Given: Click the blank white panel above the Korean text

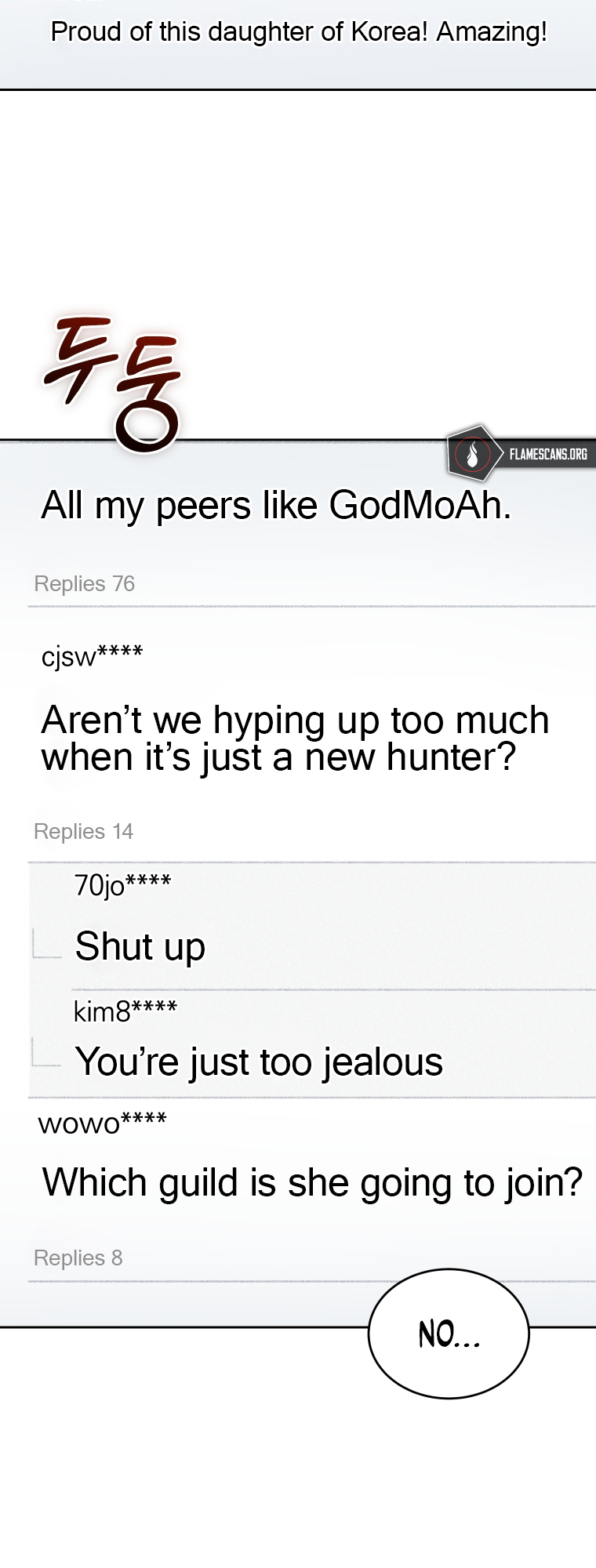Looking at the screenshot, I should [298, 196].
